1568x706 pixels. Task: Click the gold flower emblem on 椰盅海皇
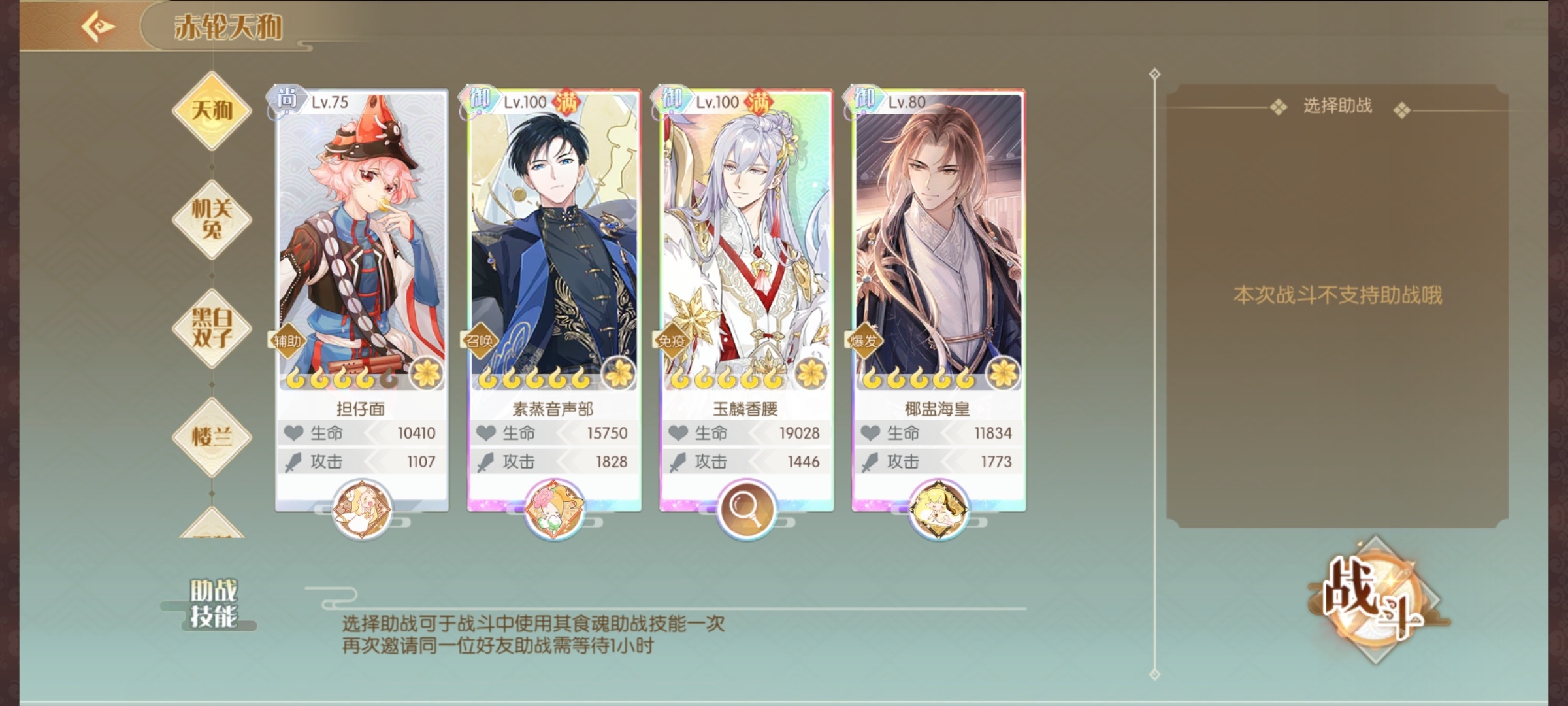click(1003, 374)
